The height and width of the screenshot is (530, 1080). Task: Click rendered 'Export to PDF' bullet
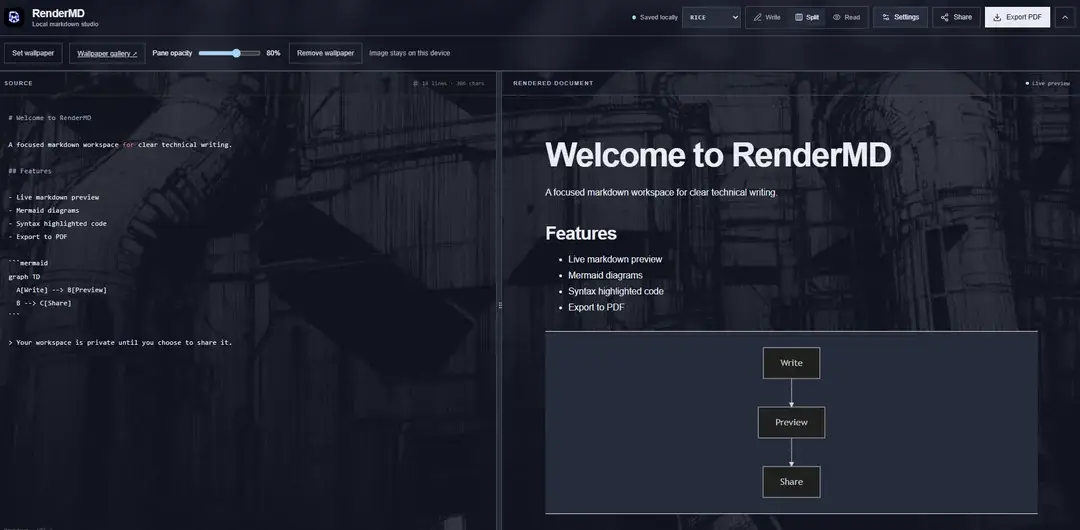[596, 307]
